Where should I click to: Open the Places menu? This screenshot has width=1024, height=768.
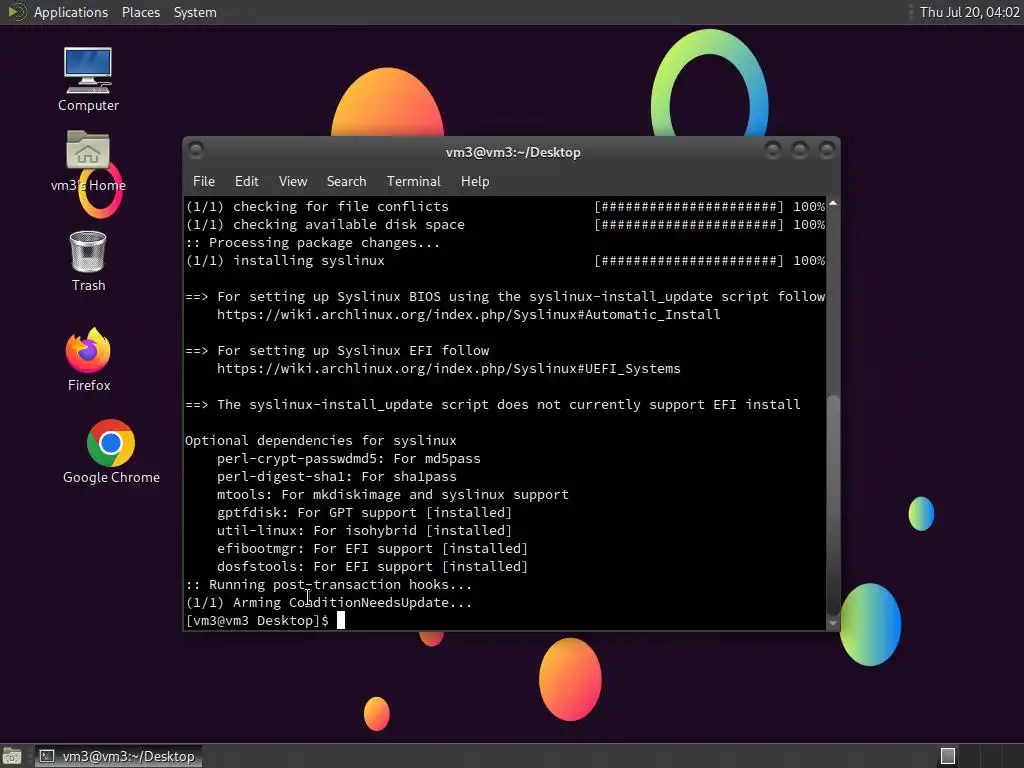[140, 12]
